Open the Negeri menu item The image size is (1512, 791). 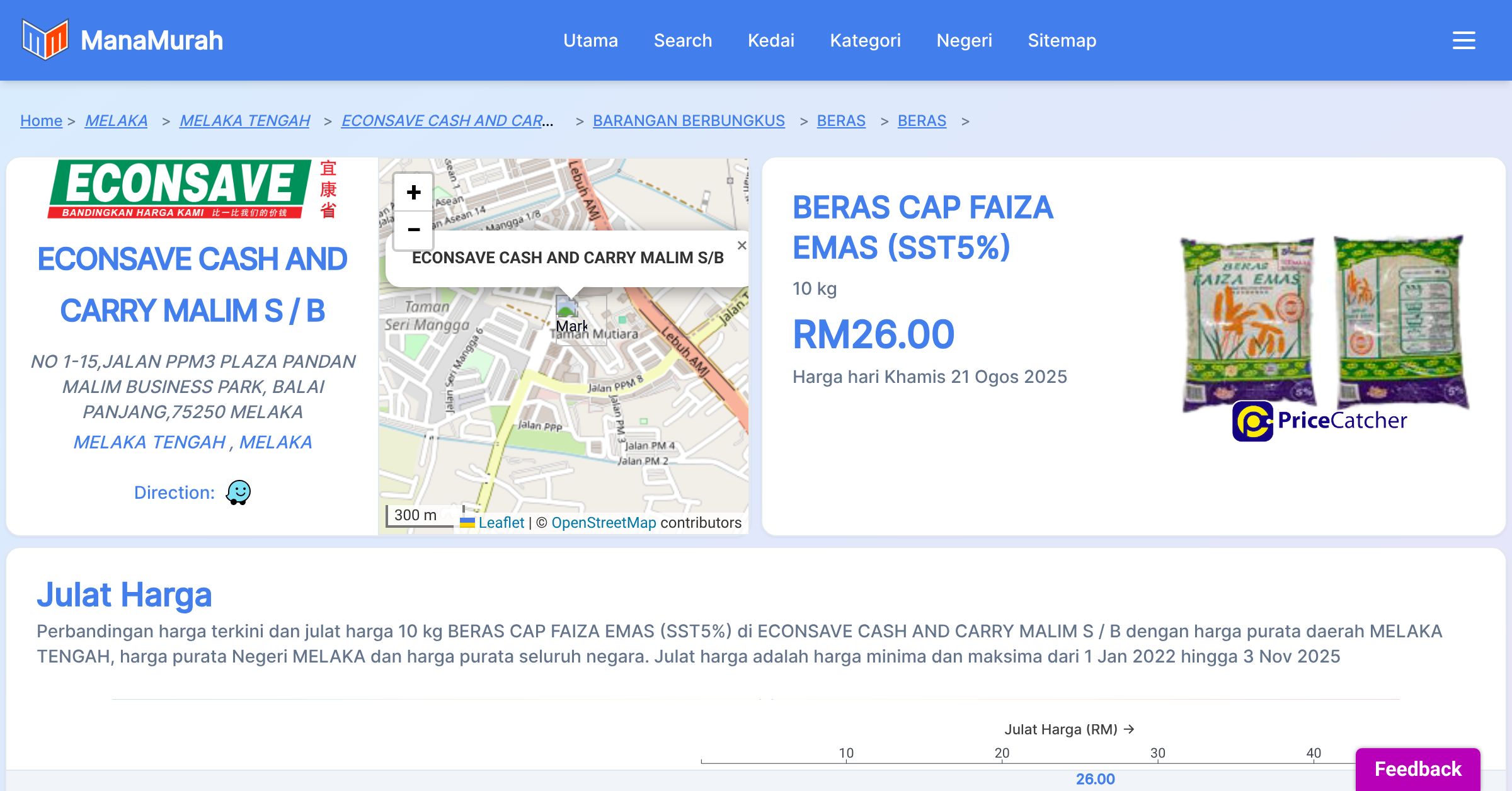(964, 40)
